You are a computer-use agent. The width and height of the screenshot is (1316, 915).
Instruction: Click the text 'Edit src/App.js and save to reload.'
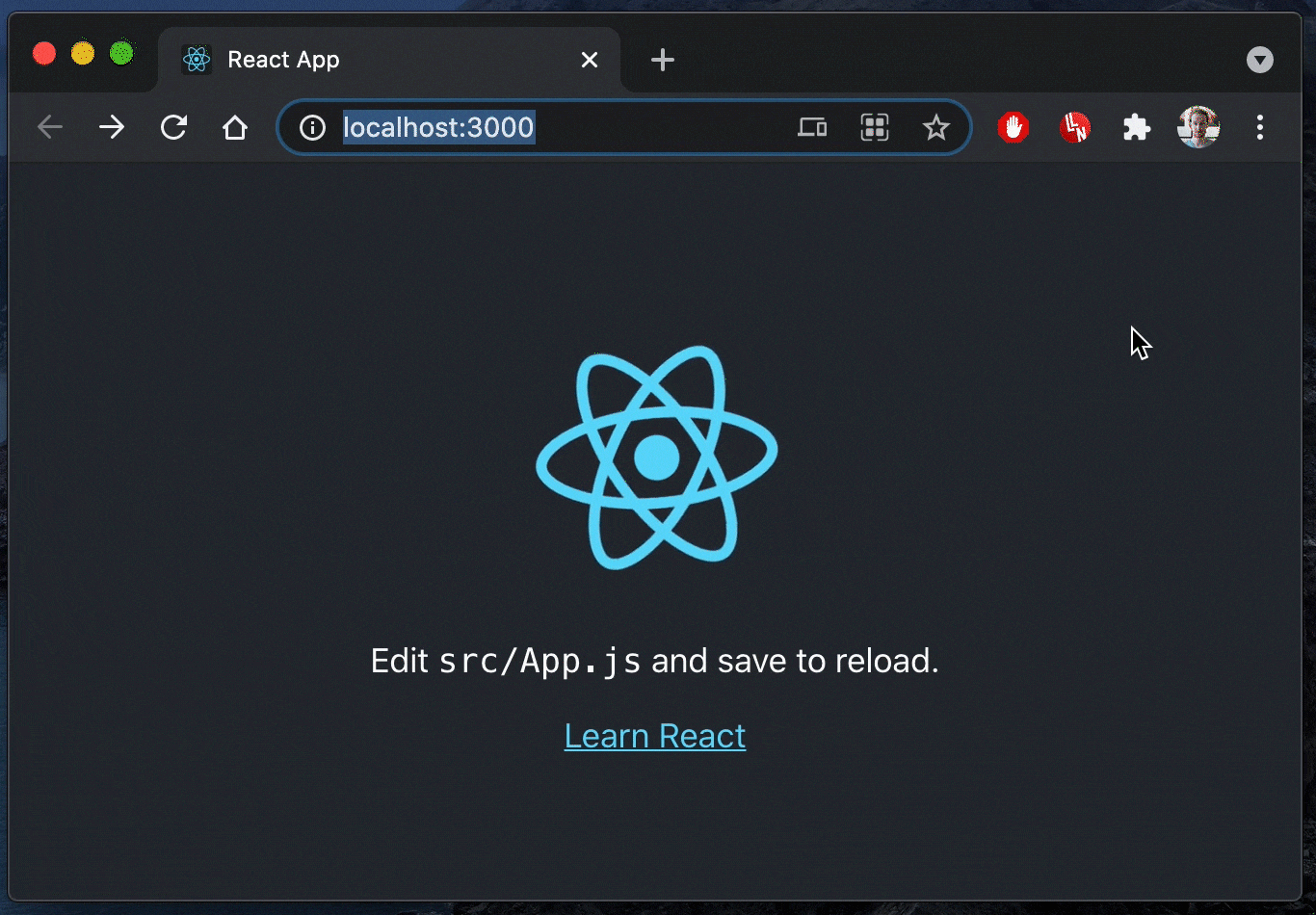(x=655, y=661)
